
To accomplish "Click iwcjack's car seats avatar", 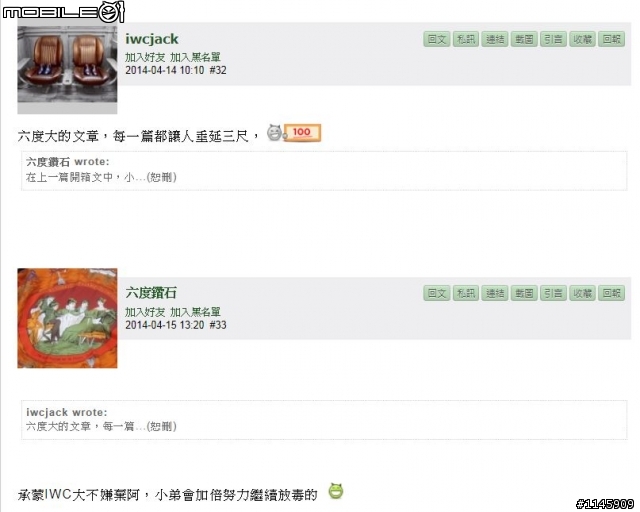I will coord(67,70).
